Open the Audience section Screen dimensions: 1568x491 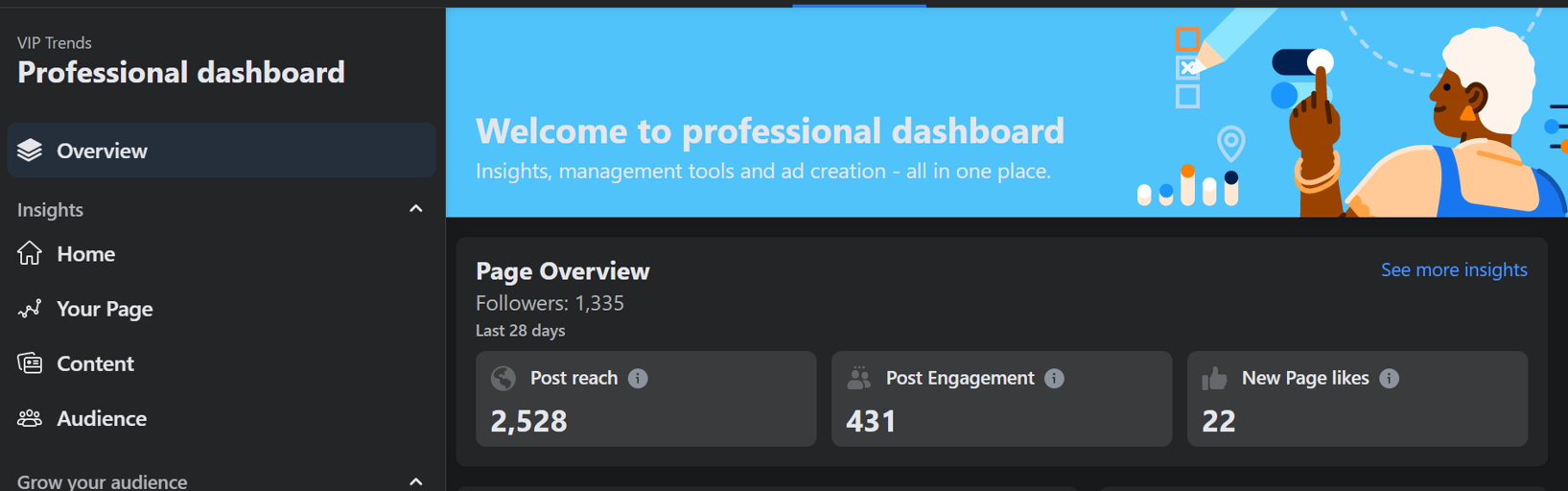pos(222,418)
